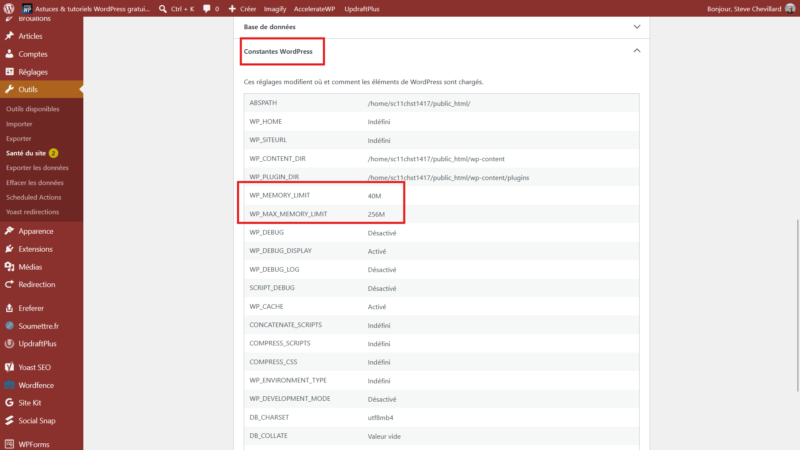
Task: Open Imagify in the admin bar
Action: coord(274,9)
